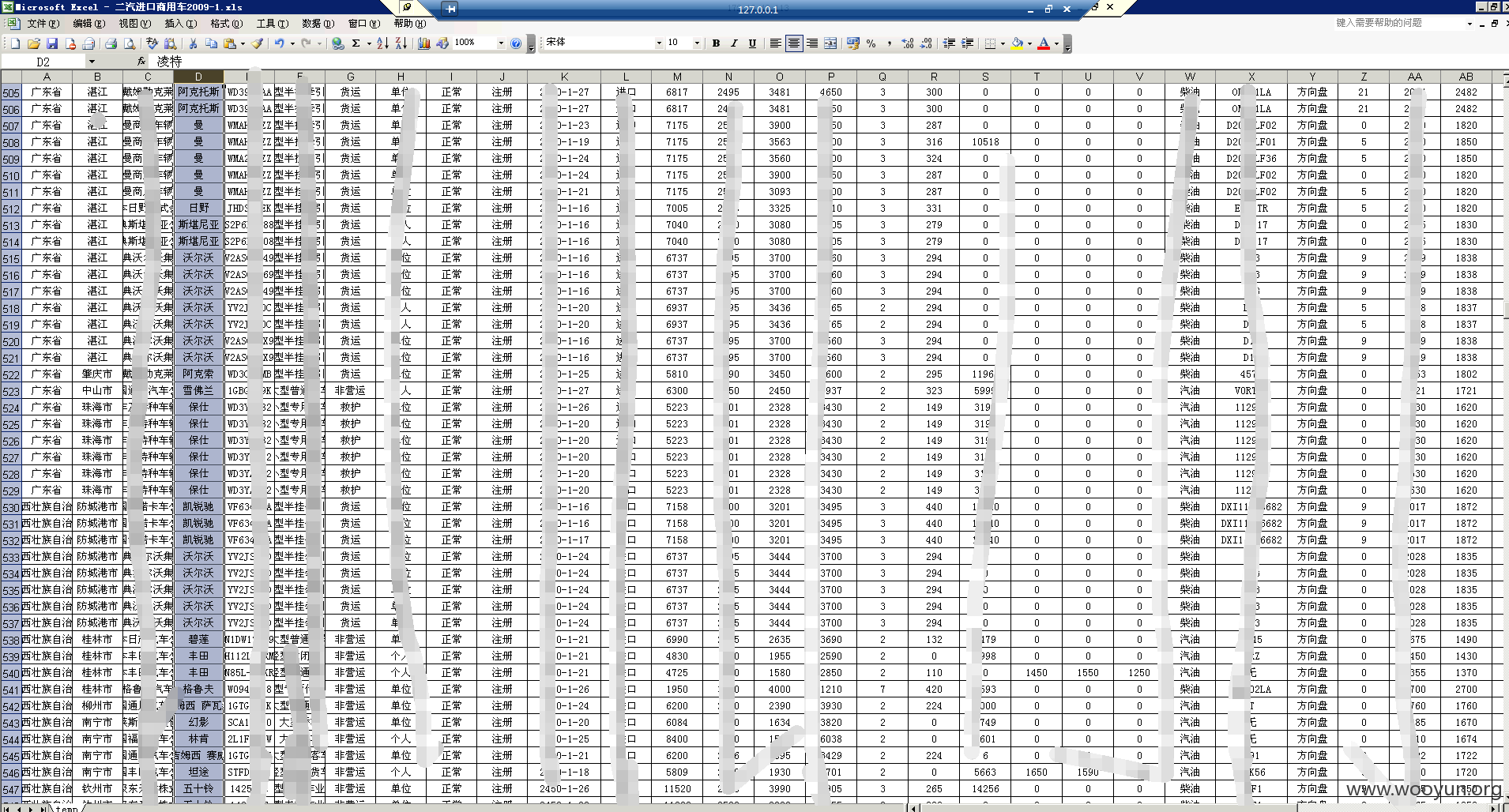The width and height of the screenshot is (1509, 812).
Task: Cut selection with scissors icon
Action: point(192,43)
